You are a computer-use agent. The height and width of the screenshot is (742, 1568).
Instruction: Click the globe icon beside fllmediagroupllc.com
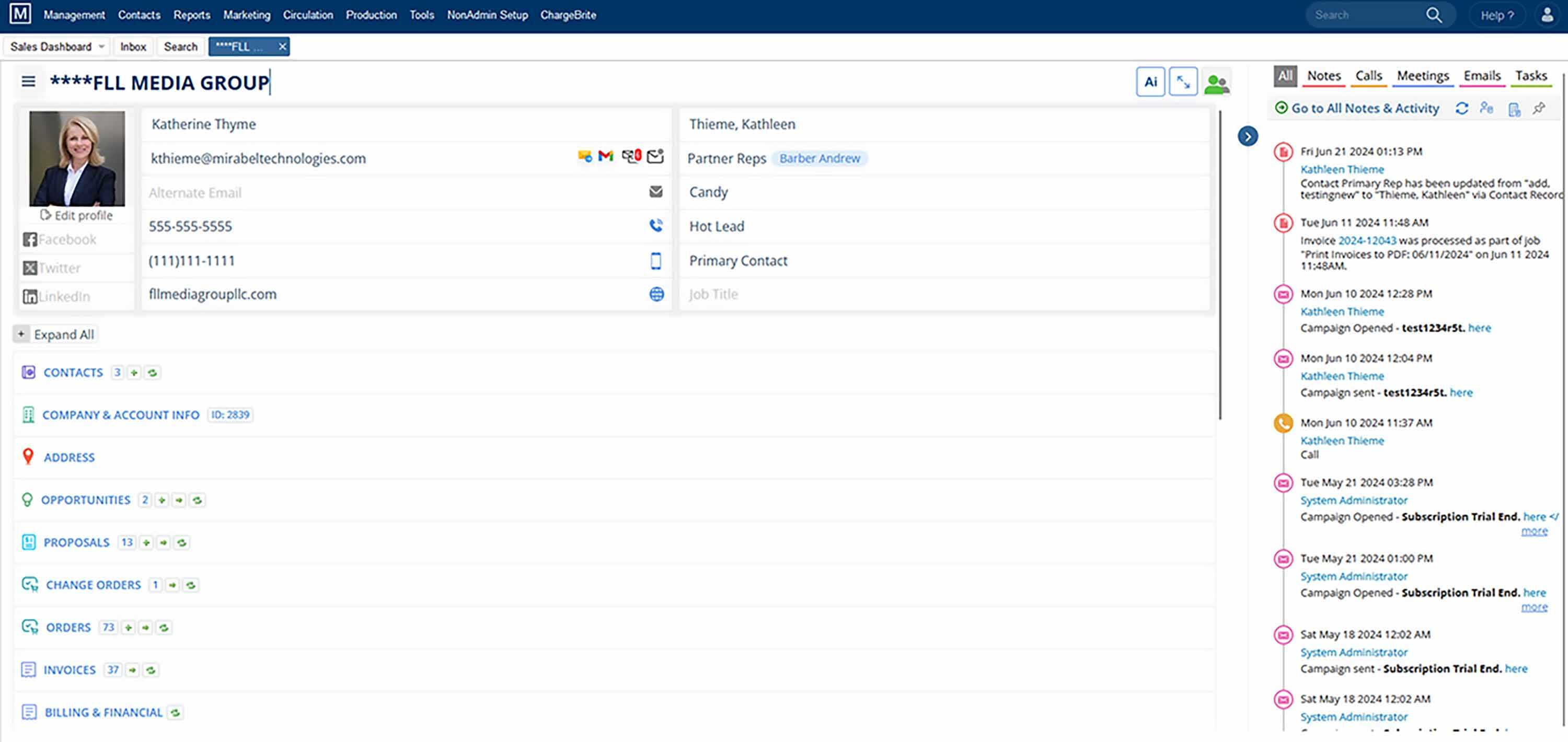(656, 295)
